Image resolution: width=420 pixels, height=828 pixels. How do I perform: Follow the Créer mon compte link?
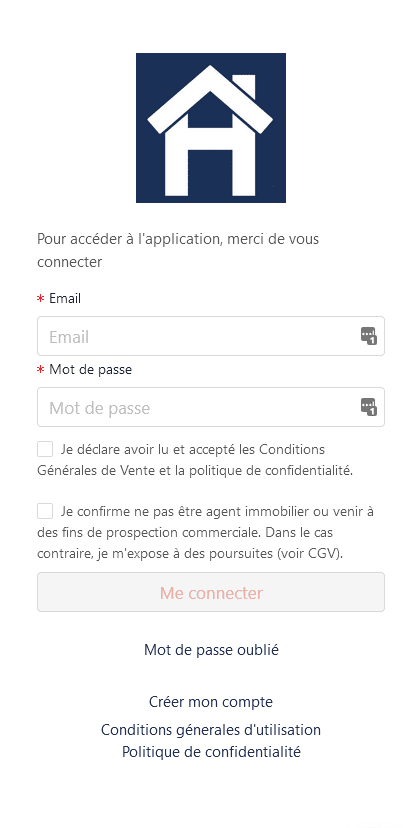tap(211, 702)
